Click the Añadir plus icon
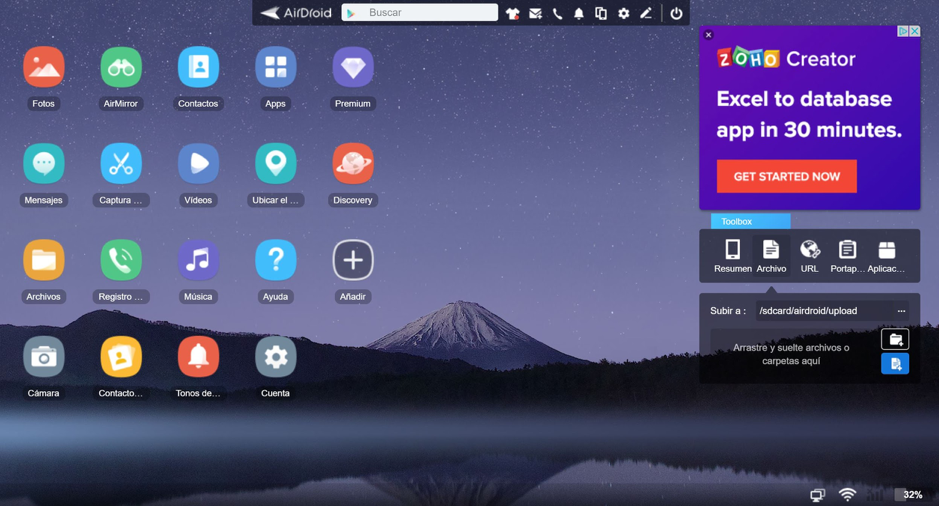939x506 pixels. [353, 260]
